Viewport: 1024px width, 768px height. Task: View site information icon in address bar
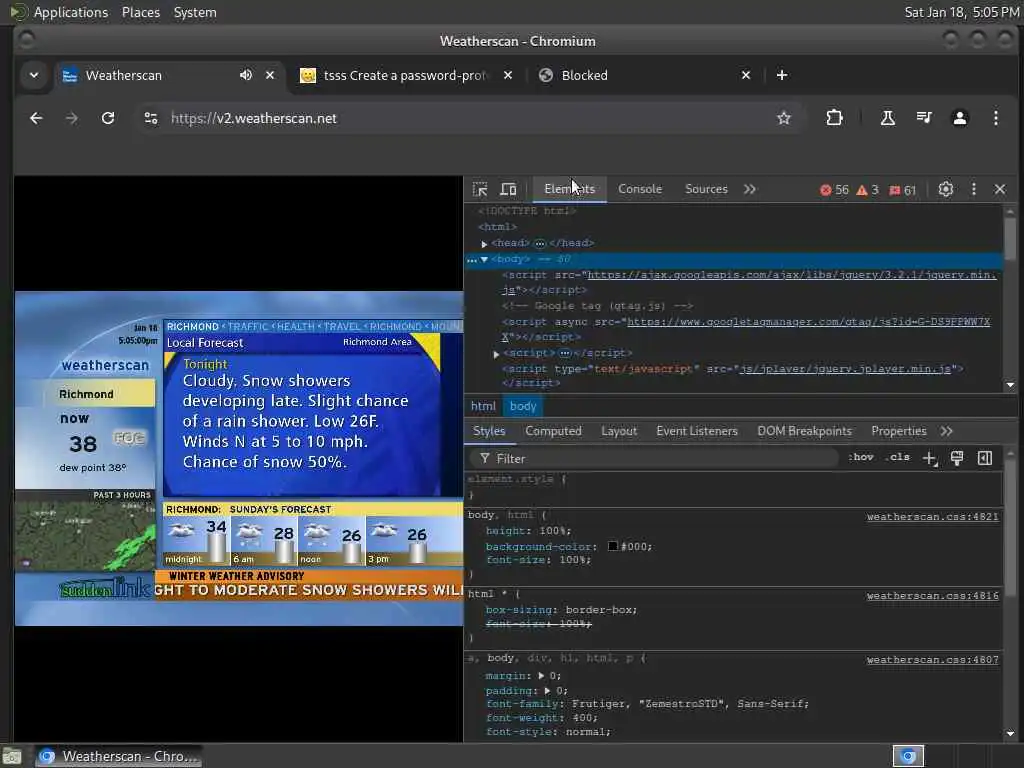[x=151, y=118]
